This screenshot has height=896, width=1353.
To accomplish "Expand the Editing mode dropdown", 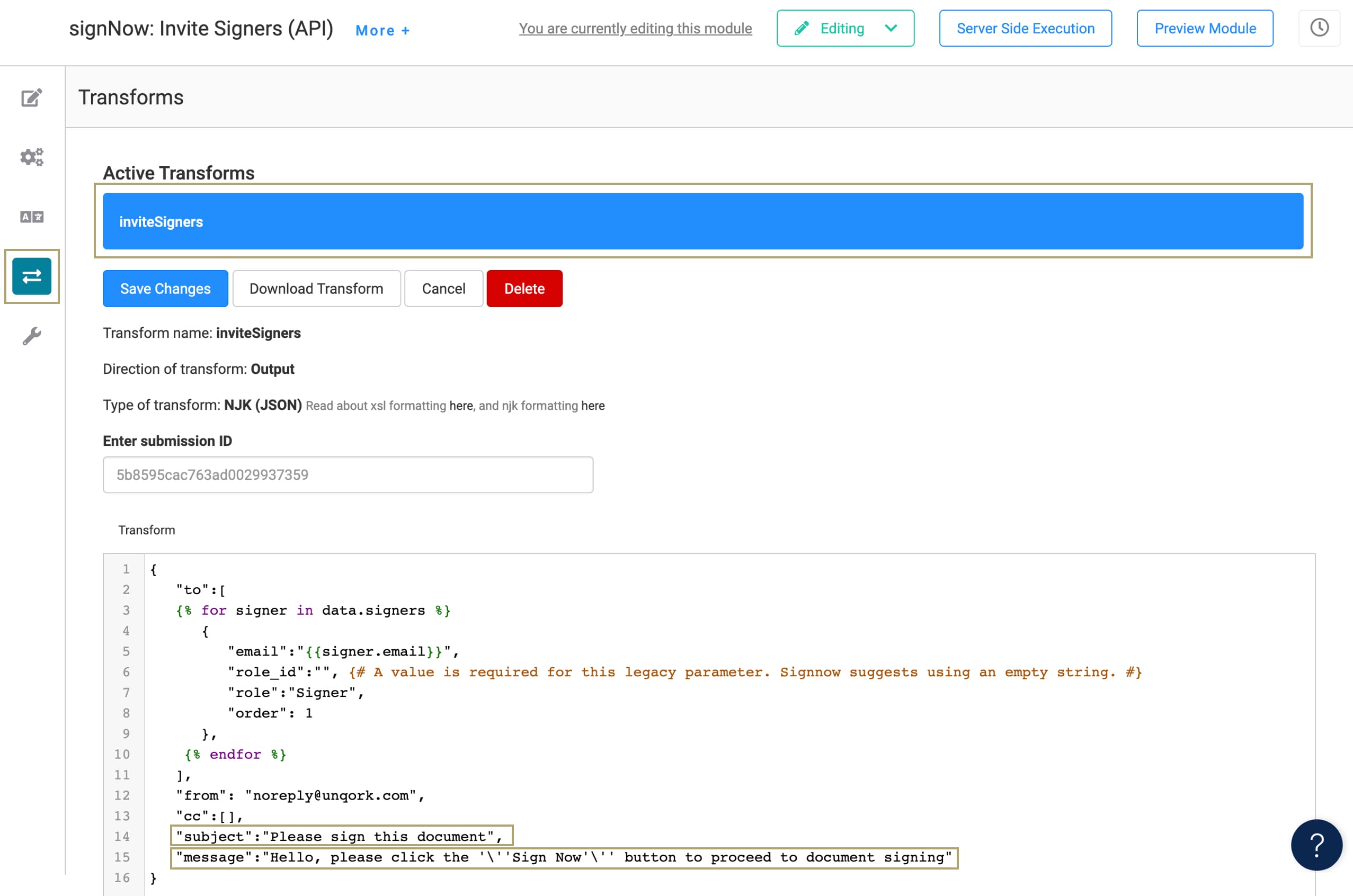I will pos(845,28).
